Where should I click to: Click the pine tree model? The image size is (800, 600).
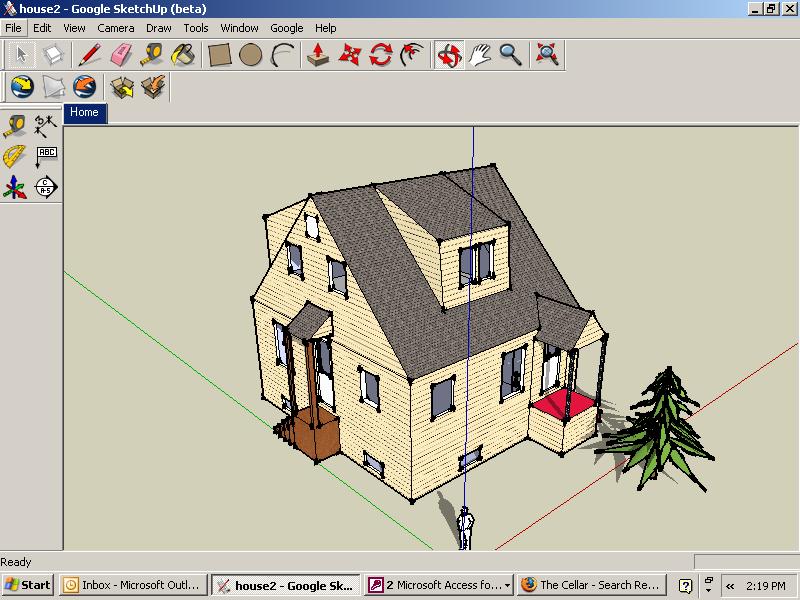click(x=658, y=430)
